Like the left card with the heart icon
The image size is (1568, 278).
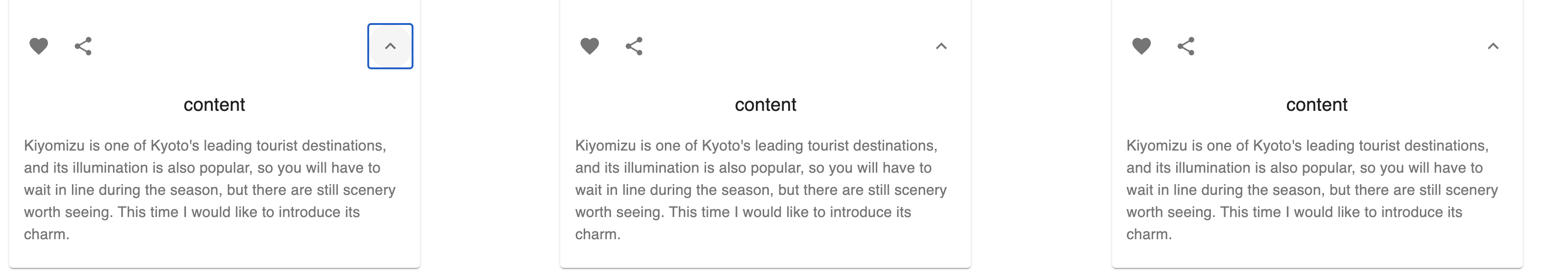[38, 46]
